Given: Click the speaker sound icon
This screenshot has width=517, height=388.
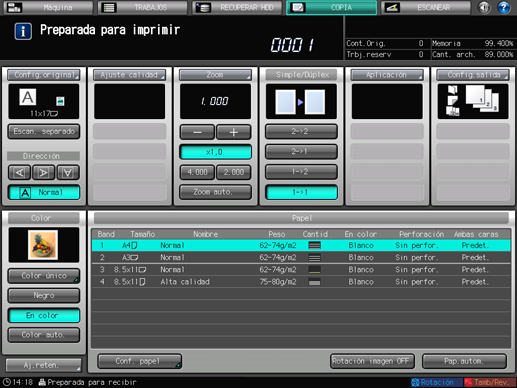Looking at the screenshot, I should pyautogui.click(x=484, y=7).
